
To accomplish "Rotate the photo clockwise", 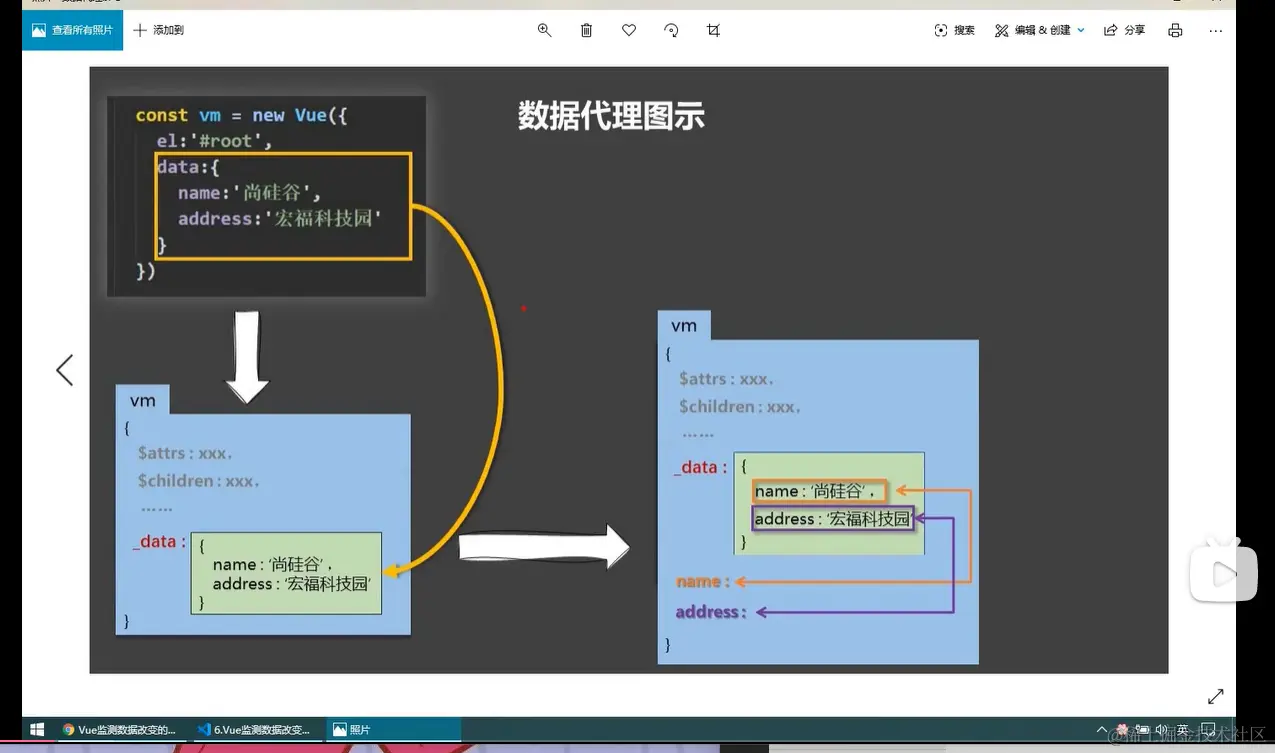I will point(670,30).
